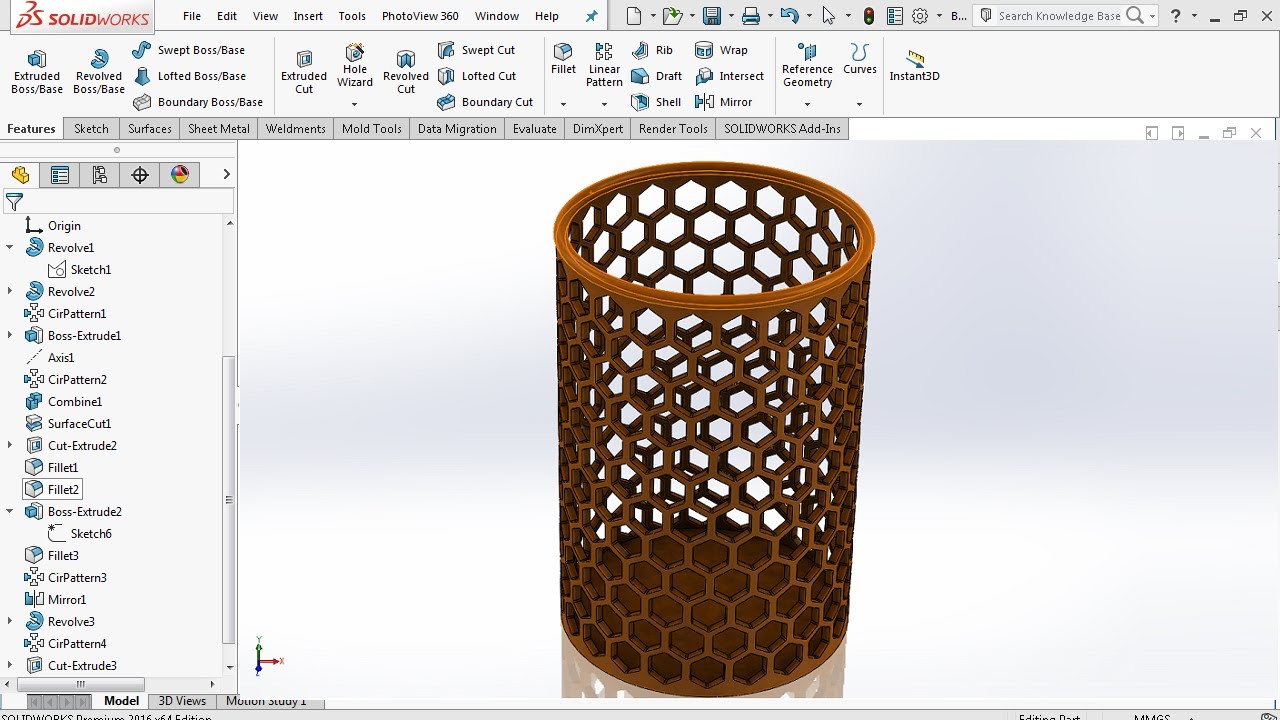Image resolution: width=1280 pixels, height=720 pixels.
Task: Choose the Swept Boss/Base tool
Action: (188, 50)
